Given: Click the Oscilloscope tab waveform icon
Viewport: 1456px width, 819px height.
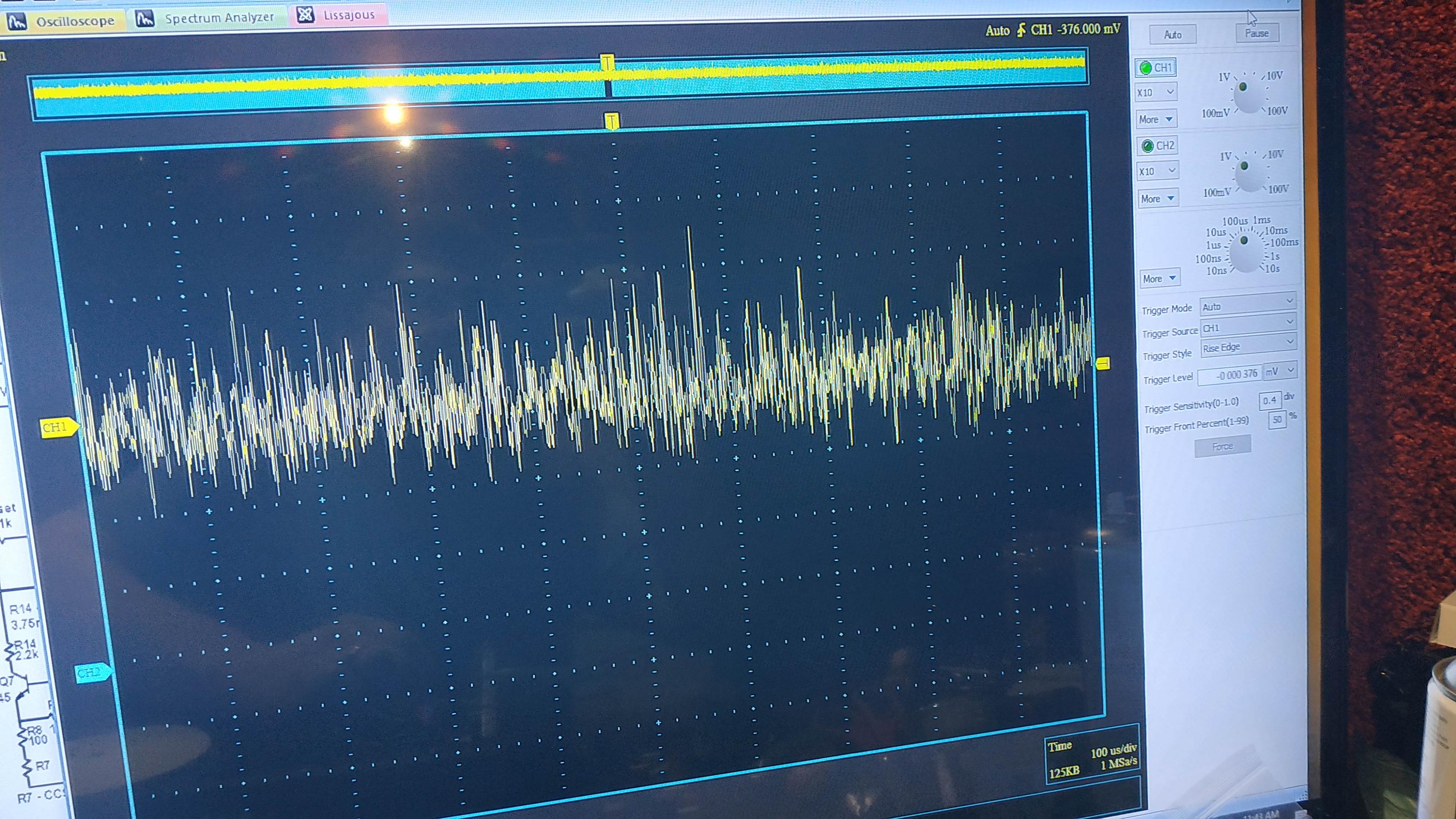Looking at the screenshot, I should pyautogui.click(x=17, y=22).
